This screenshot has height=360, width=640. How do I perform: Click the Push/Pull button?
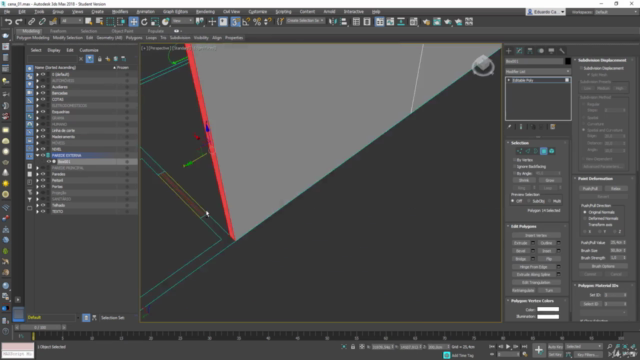point(590,189)
